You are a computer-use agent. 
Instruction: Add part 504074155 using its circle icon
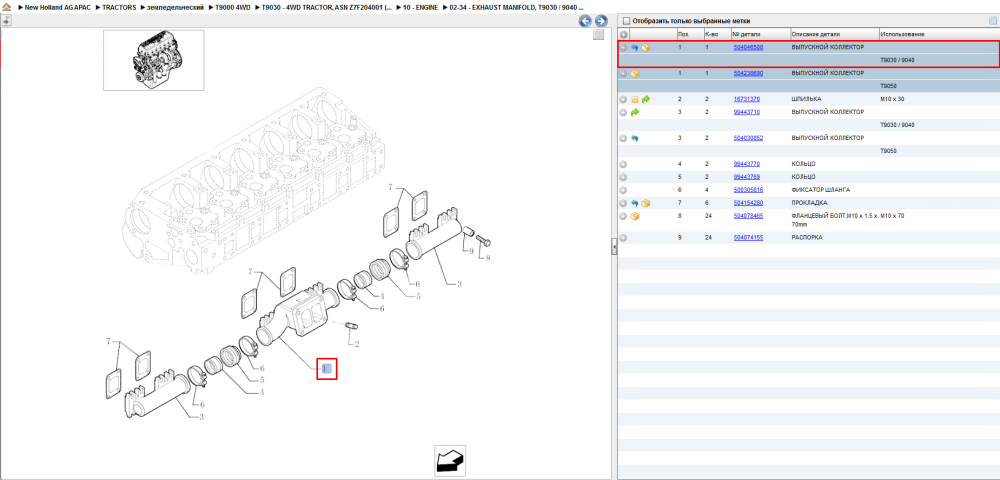click(624, 238)
